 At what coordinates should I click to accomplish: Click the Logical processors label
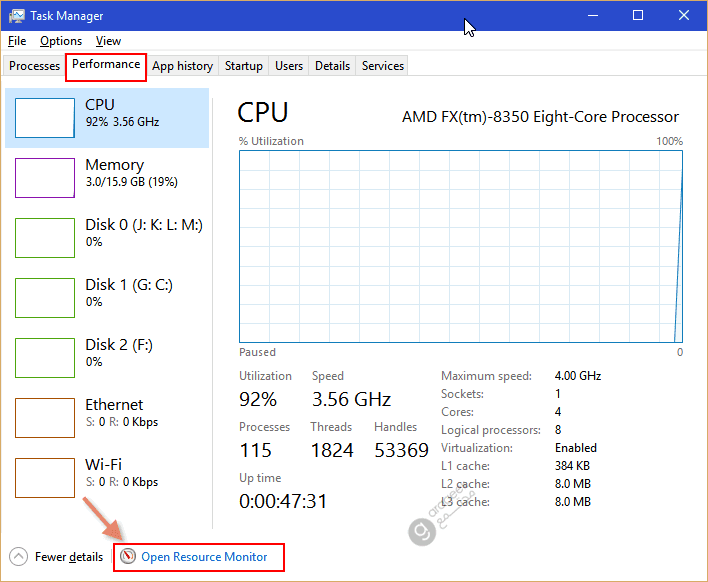tap(491, 430)
